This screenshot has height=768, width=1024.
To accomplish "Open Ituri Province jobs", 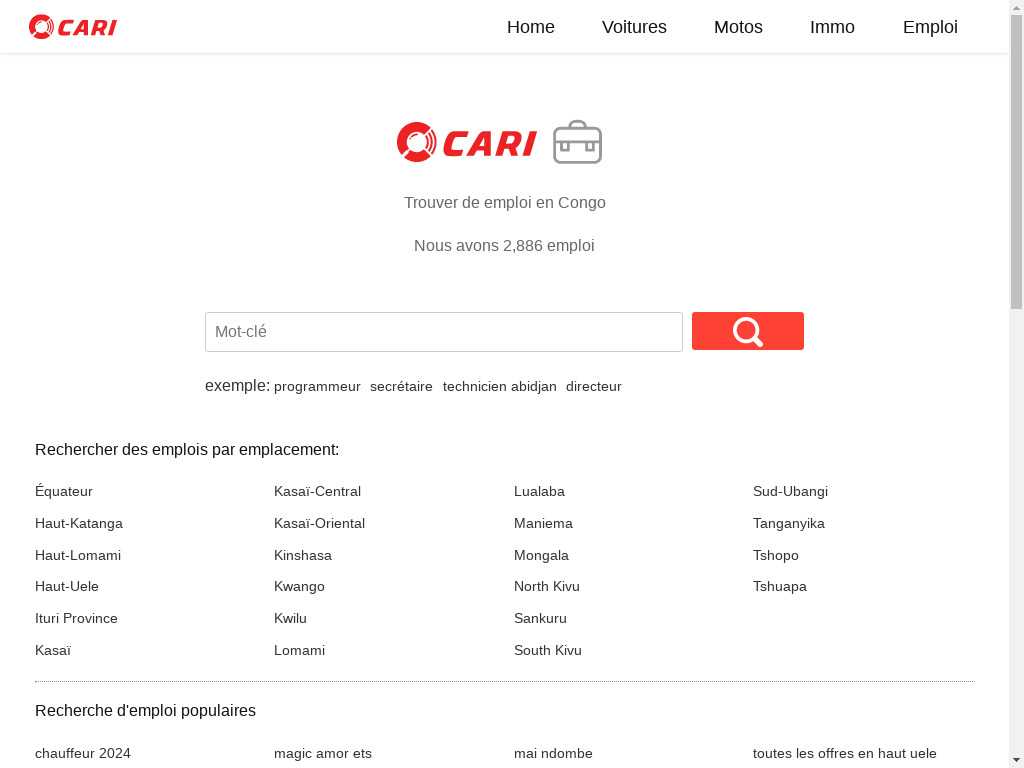I will pyautogui.click(x=76, y=618).
